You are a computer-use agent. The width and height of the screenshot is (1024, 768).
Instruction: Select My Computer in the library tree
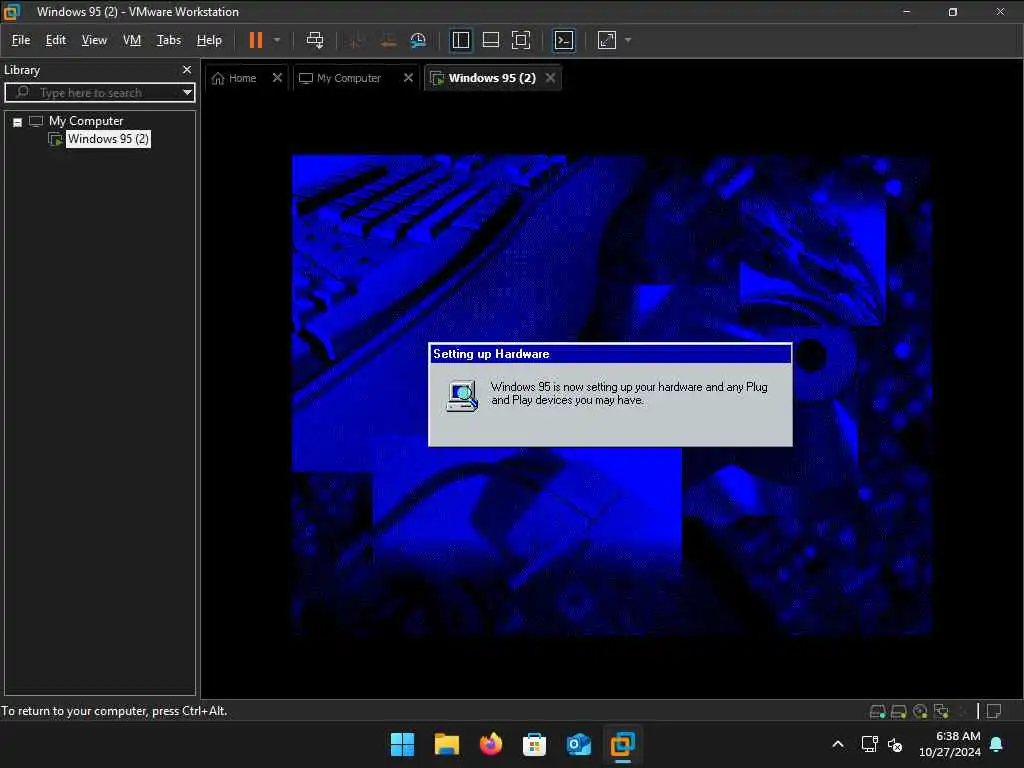[86, 121]
